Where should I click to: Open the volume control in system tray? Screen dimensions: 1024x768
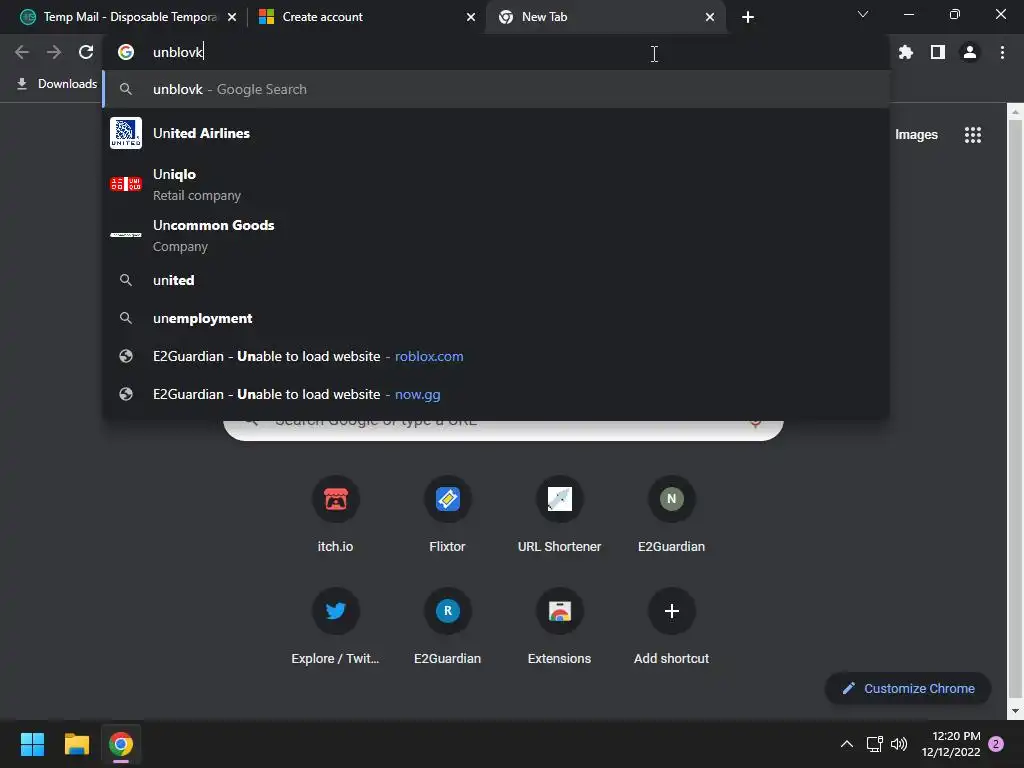point(899,744)
